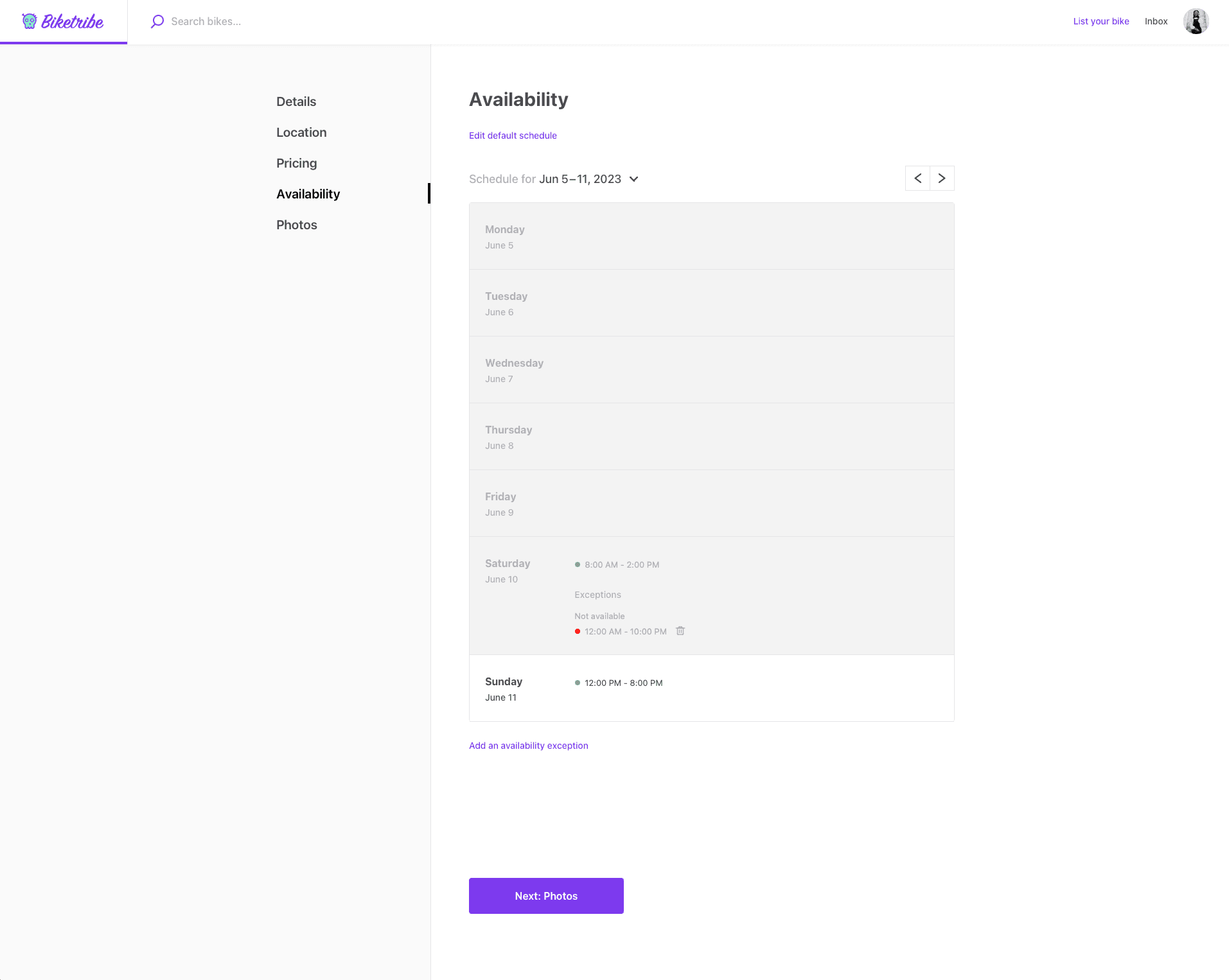Viewport: 1229px width, 980px height.
Task: Click the Saturday 8:00 AM - 2:00 PM slot
Action: coord(621,564)
